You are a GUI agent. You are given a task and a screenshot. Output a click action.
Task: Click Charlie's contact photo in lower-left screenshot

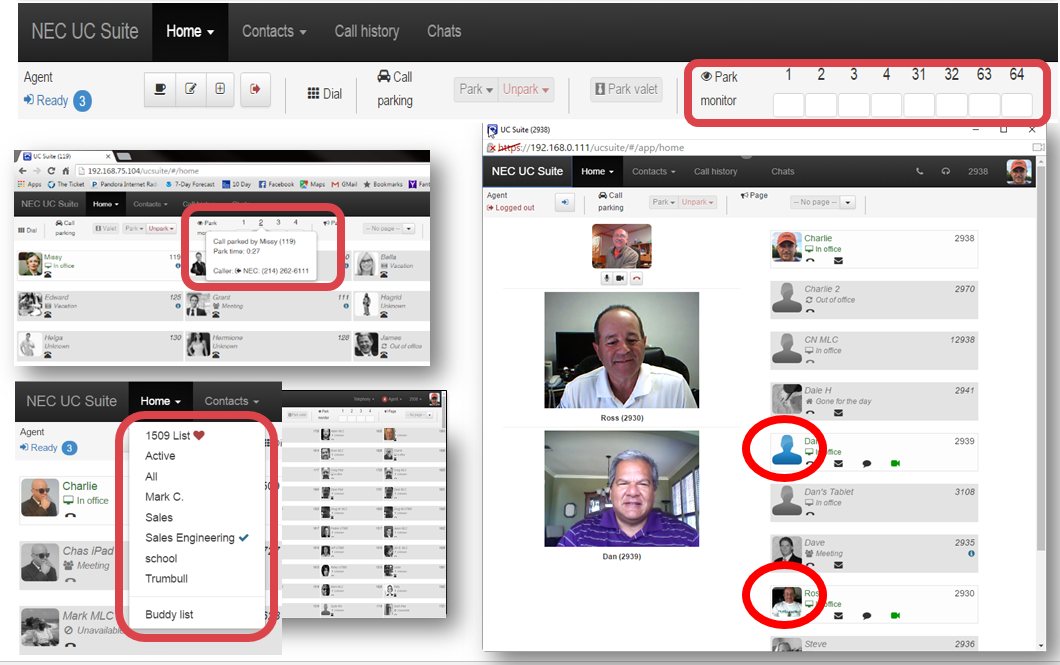pyautogui.click(x=40, y=497)
